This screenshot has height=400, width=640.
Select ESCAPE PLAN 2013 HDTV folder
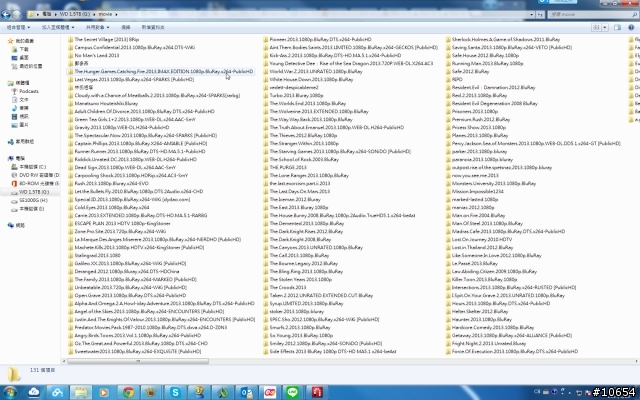(x=122, y=224)
